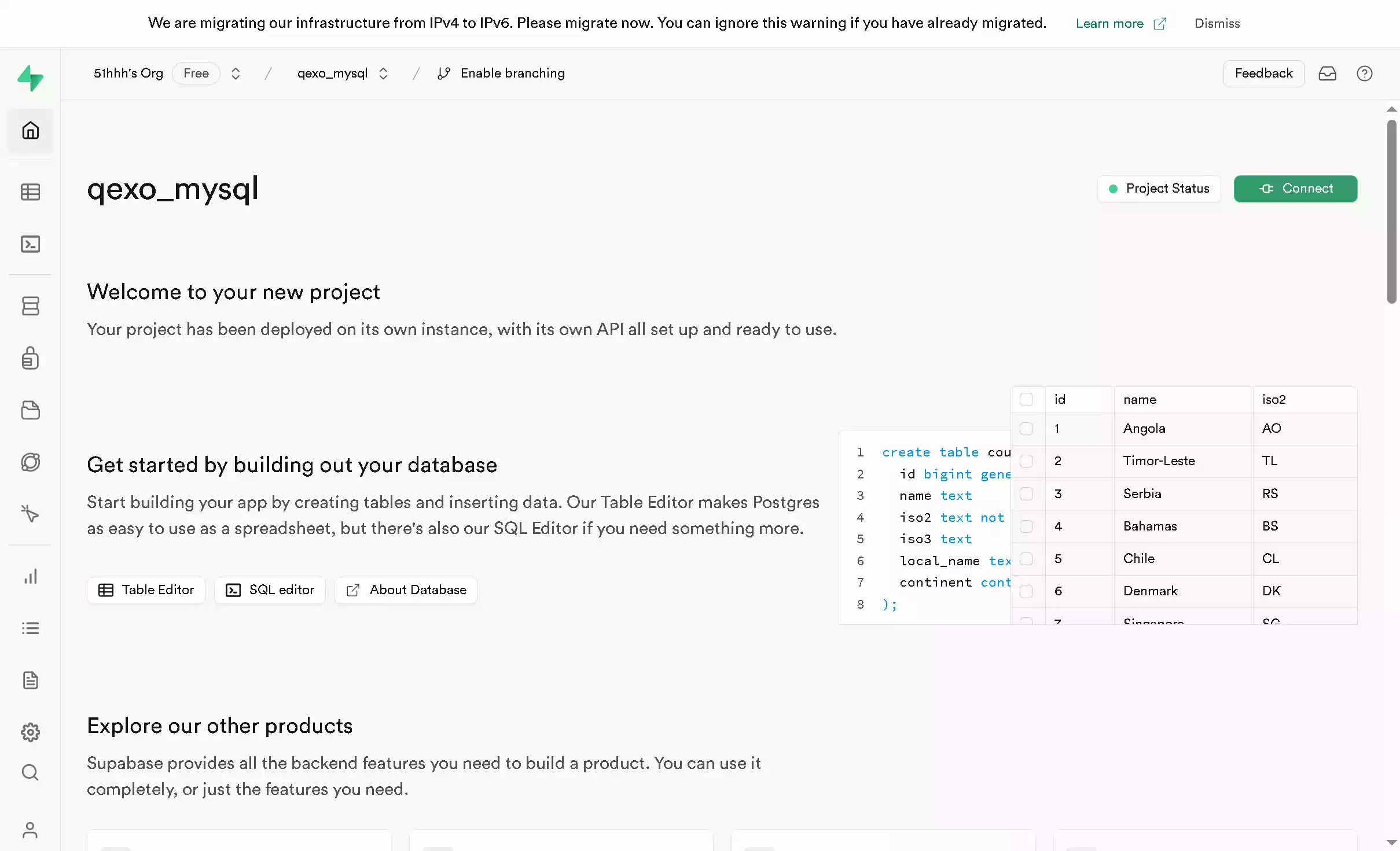Click the page vertical scrollbar thumb
The height and width of the screenshot is (851, 1400).
(x=1391, y=211)
